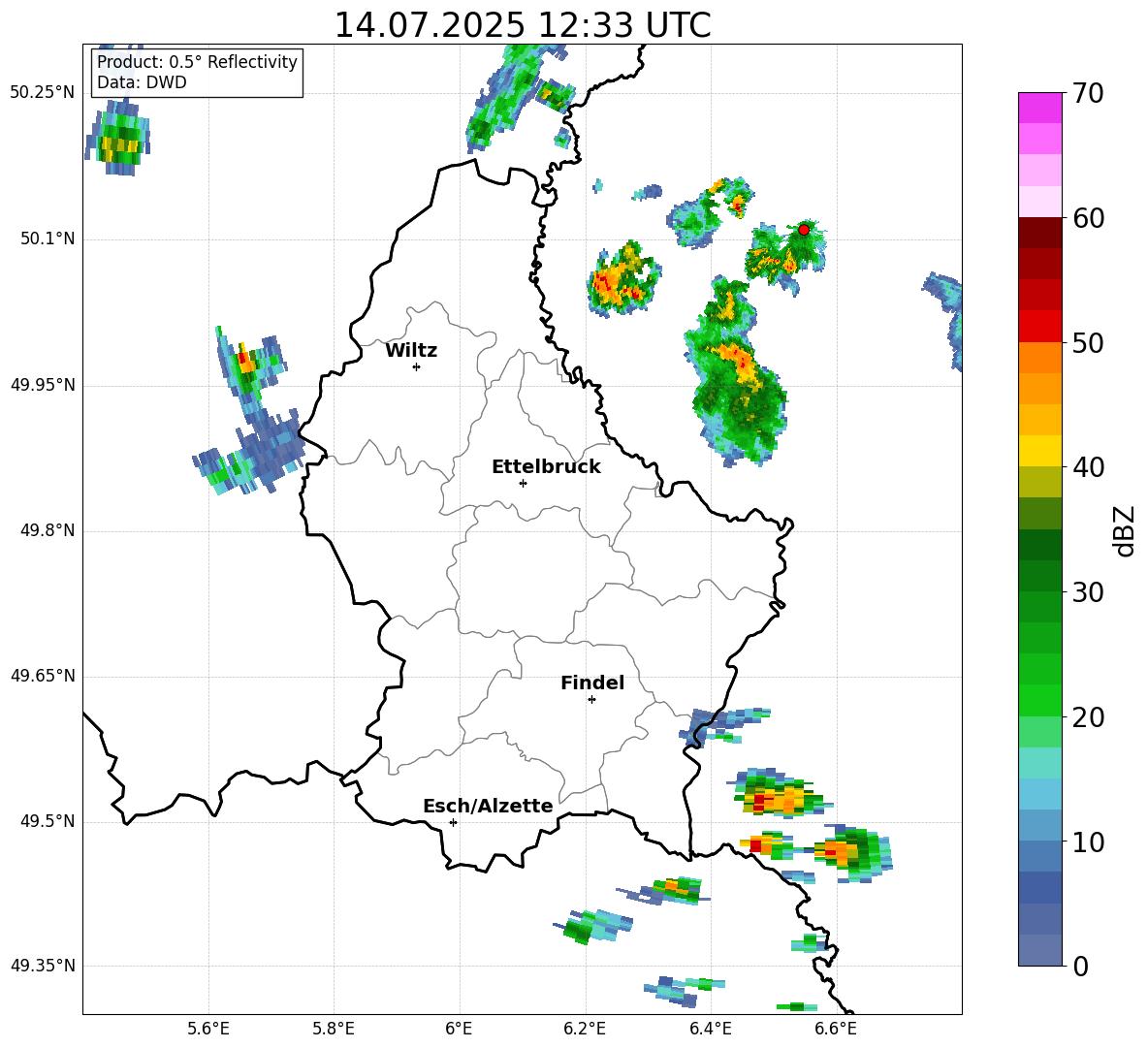Click the yellow colorbar segment at 40
1148x1048 pixels.
(x=1039, y=452)
